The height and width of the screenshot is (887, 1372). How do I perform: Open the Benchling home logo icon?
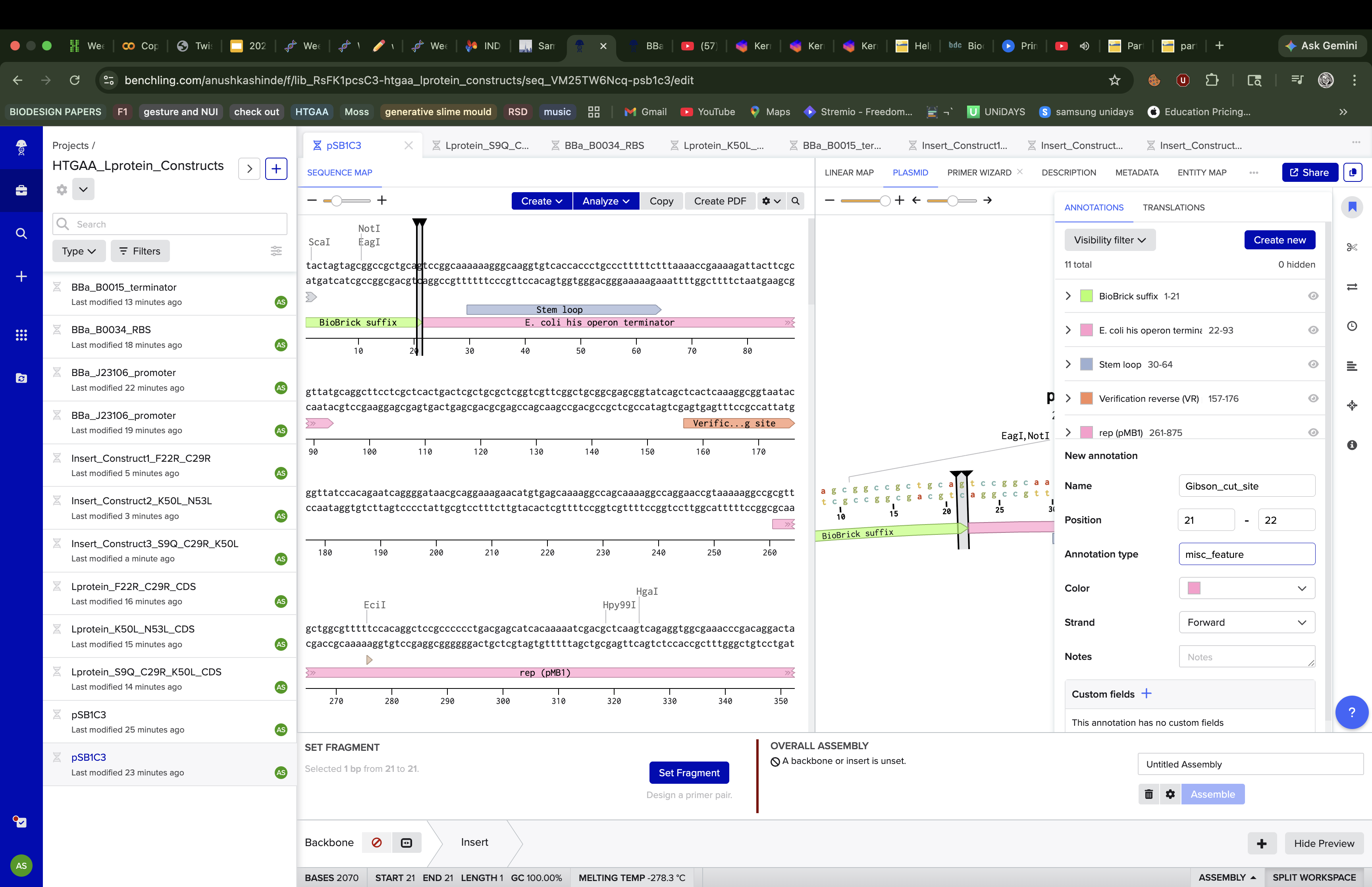pos(21,147)
